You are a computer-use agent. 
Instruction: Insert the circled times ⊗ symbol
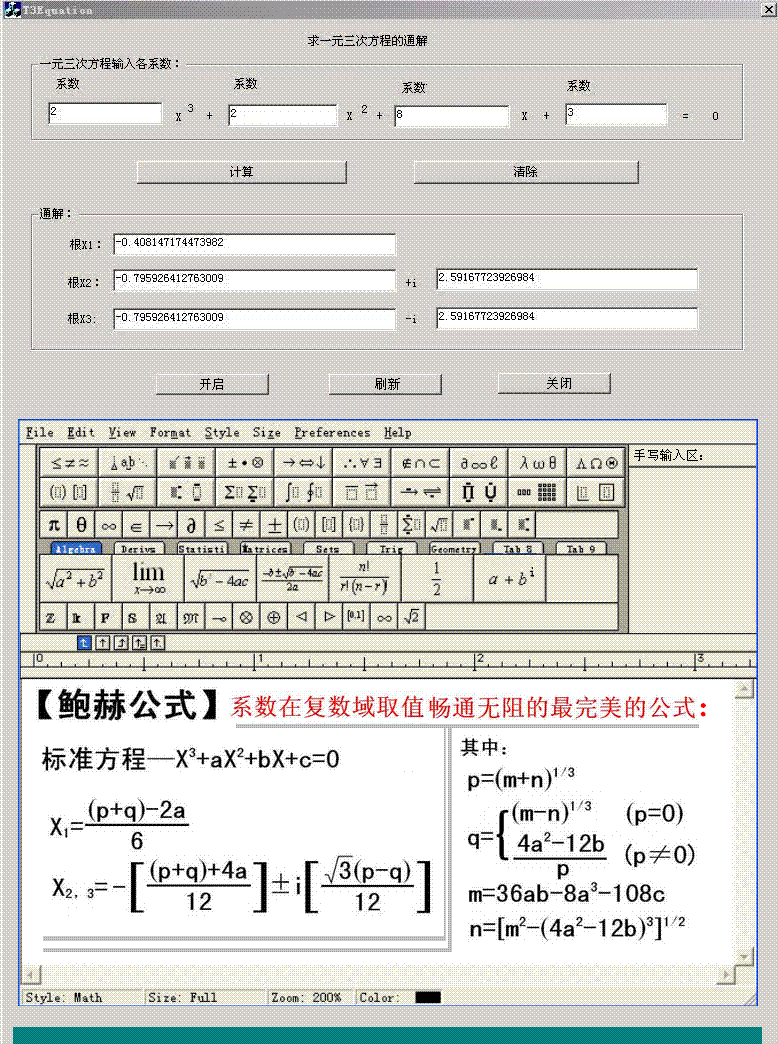(x=246, y=618)
